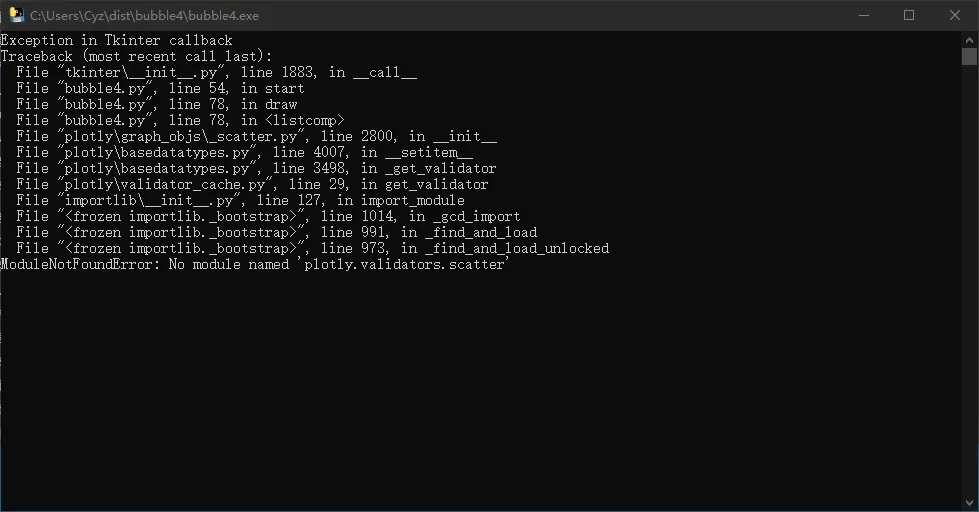The height and width of the screenshot is (512, 979).
Task: Click the bubble4.py line 54 in start entry
Action: 160,88
